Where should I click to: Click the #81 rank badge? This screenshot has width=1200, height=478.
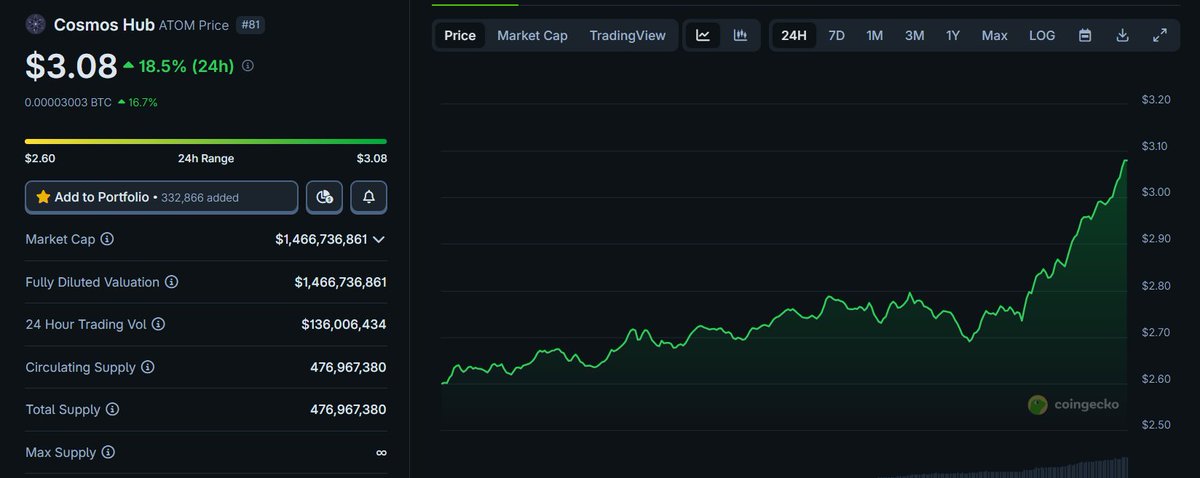(250, 25)
